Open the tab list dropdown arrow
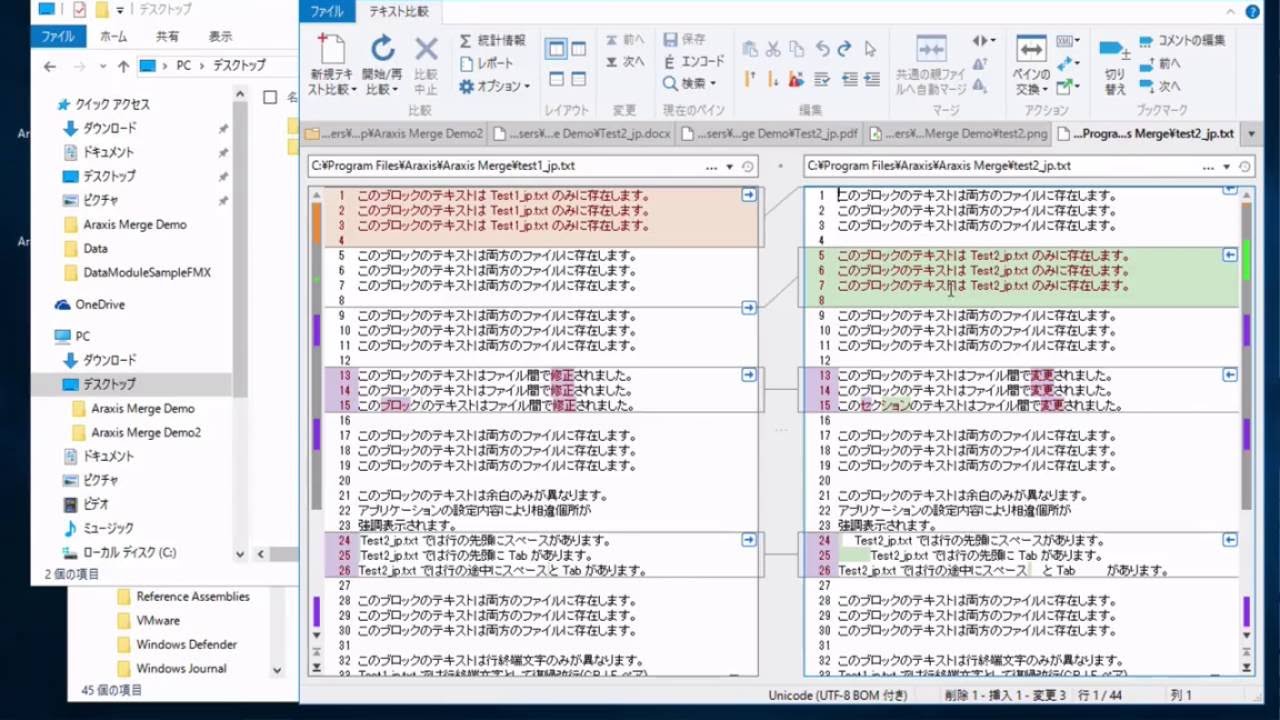This screenshot has height=720, width=1280. coord(1253,134)
